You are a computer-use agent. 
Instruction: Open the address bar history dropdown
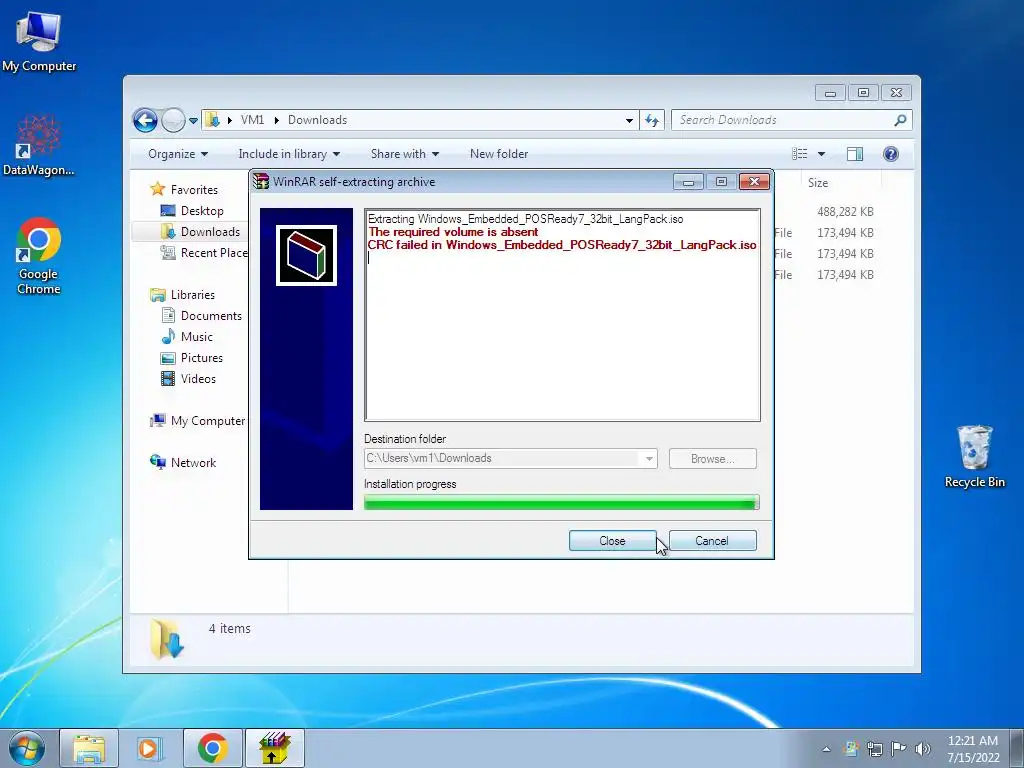[x=629, y=120]
